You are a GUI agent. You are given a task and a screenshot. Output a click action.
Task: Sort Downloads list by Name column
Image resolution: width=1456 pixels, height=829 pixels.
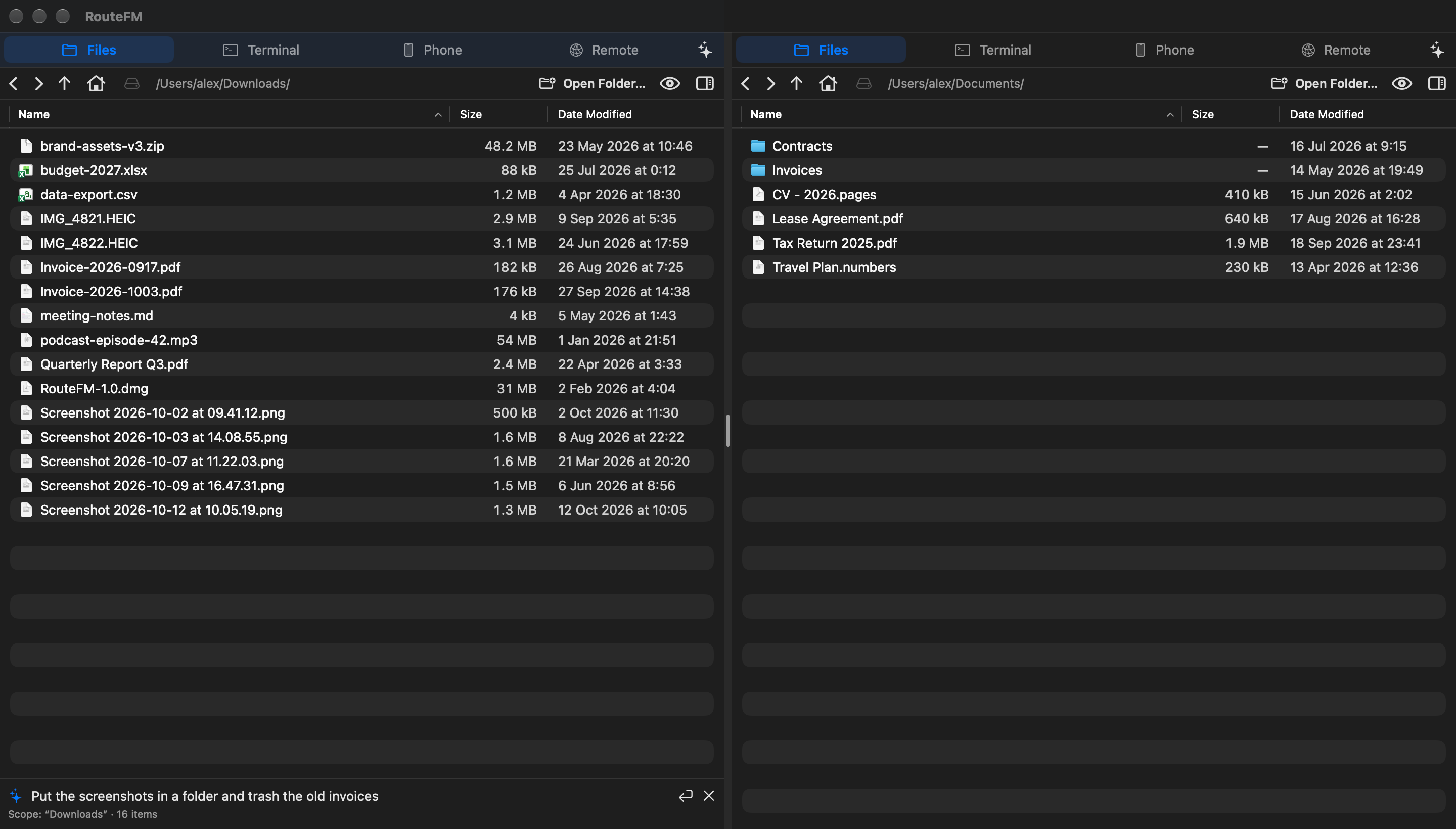tap(229, 114)
